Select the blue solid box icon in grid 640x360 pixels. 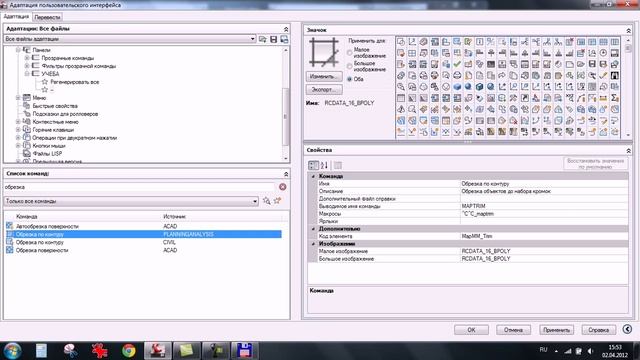click(x=457, y=87)
